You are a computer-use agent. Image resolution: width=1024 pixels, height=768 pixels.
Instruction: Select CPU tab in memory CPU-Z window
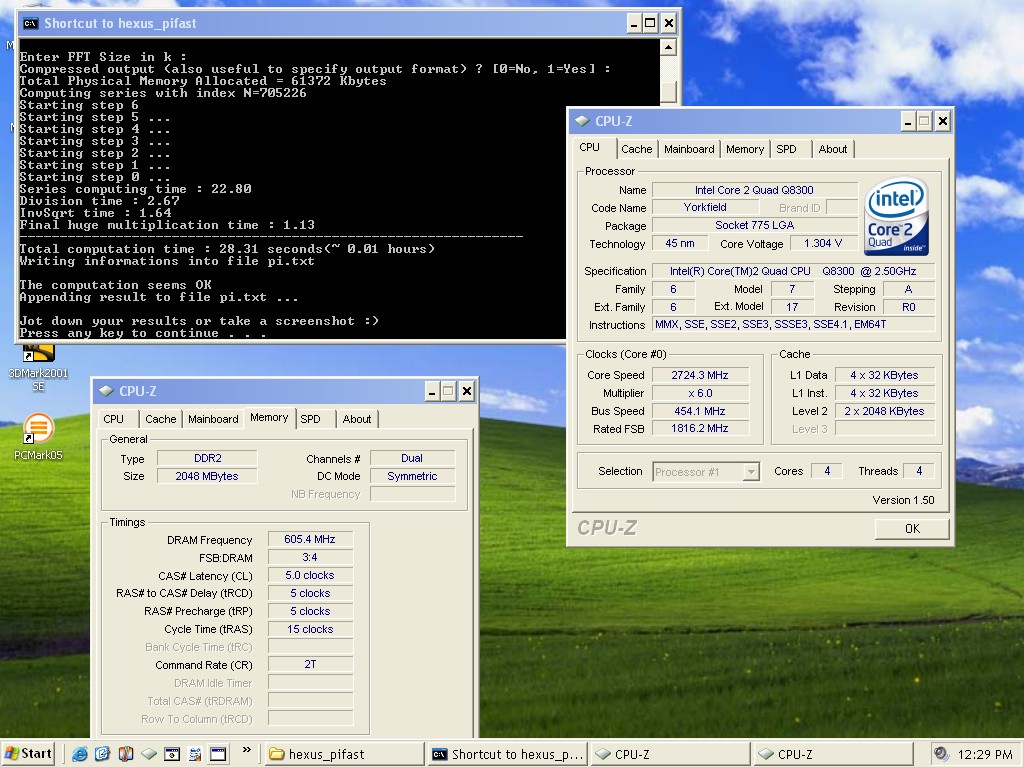click(114, 419)
